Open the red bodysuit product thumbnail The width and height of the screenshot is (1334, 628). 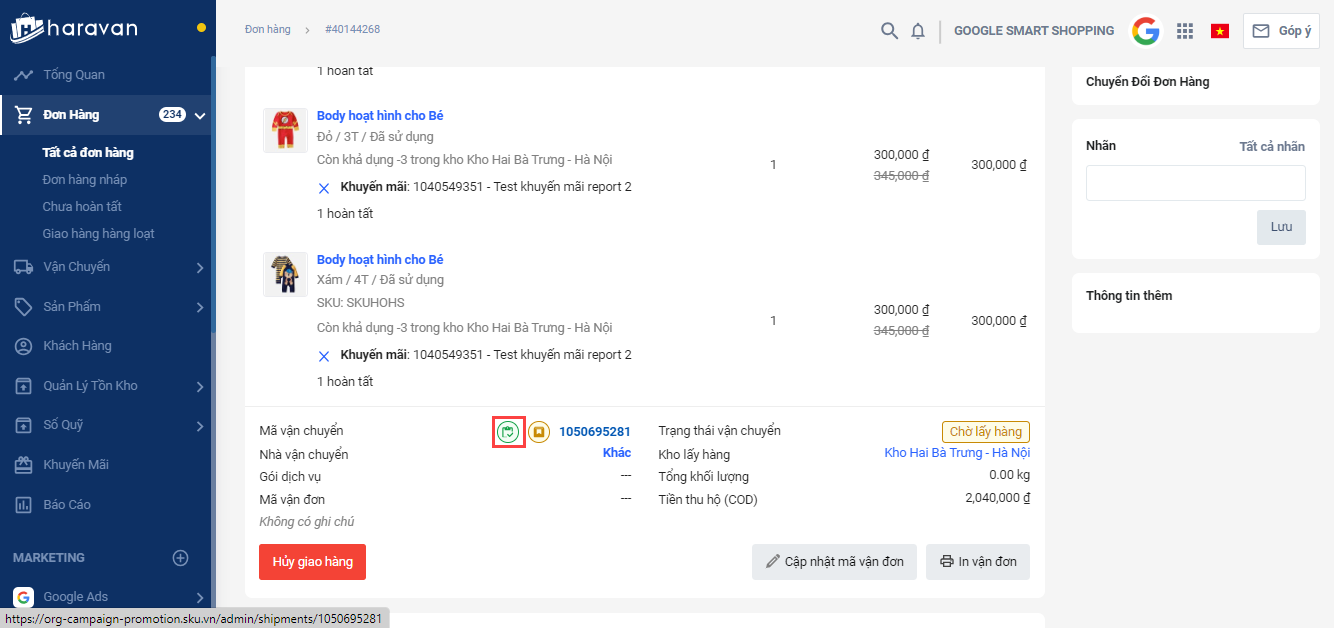coord(285,130)
